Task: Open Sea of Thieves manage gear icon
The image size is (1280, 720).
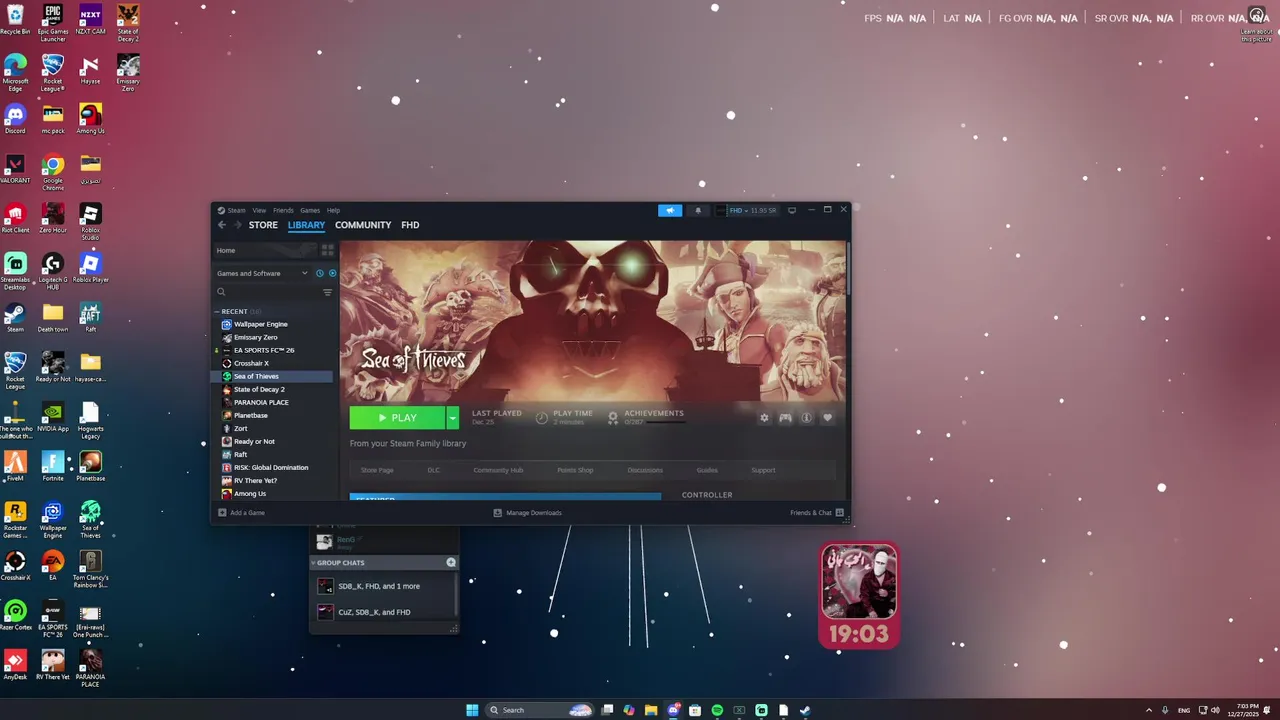Action: point(764,418)
